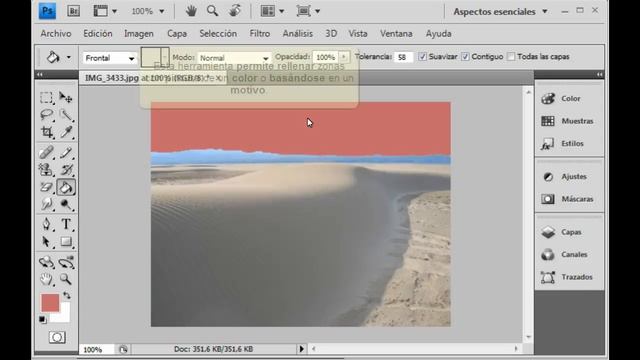This screenshot has height=360, width=640.
Task: Collapse the toolbox using double-arrow
Action: (x=40, y=74)
